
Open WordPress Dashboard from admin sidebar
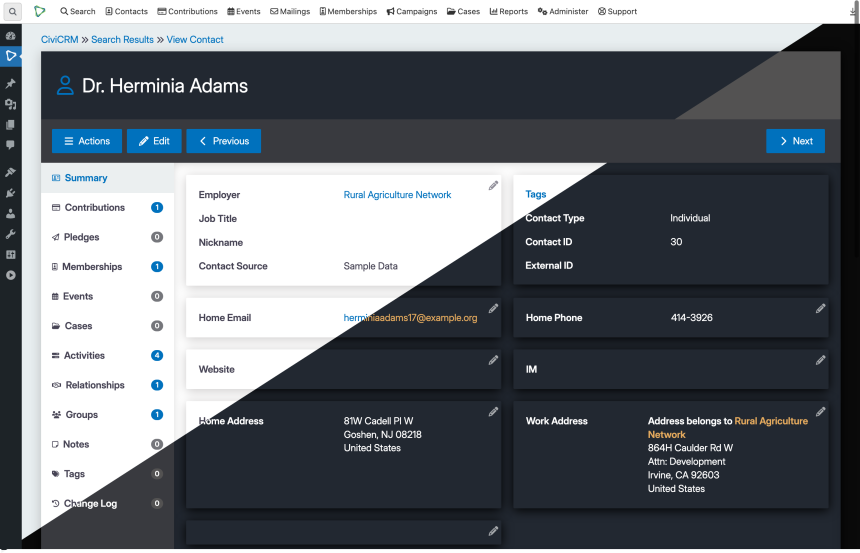click(10, 36)
